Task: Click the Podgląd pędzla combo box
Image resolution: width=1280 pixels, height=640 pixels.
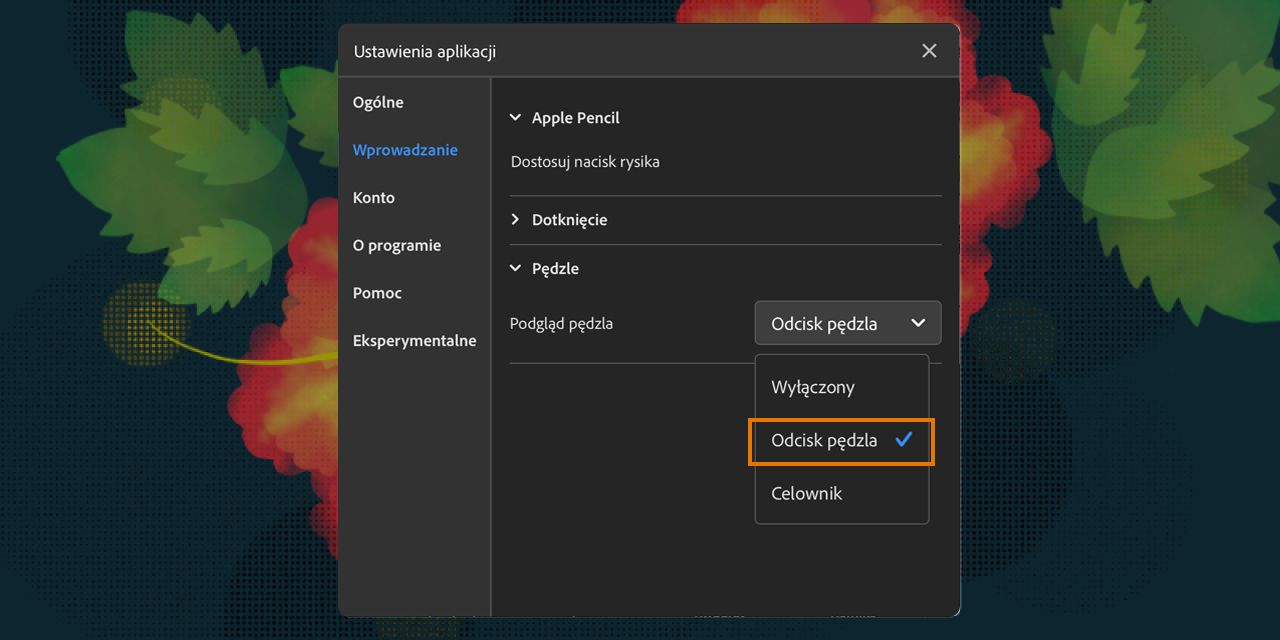Action: [x=847, y=323]
